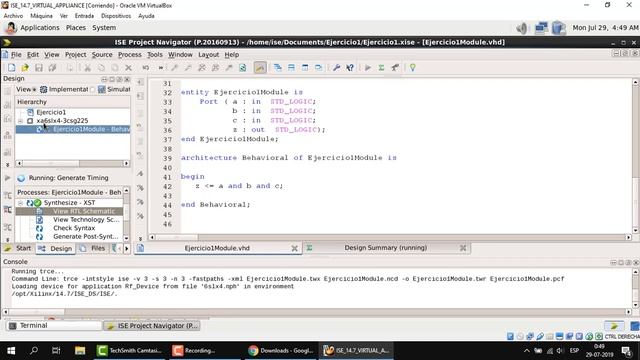Click the code editor scroll up arrow

636,82
